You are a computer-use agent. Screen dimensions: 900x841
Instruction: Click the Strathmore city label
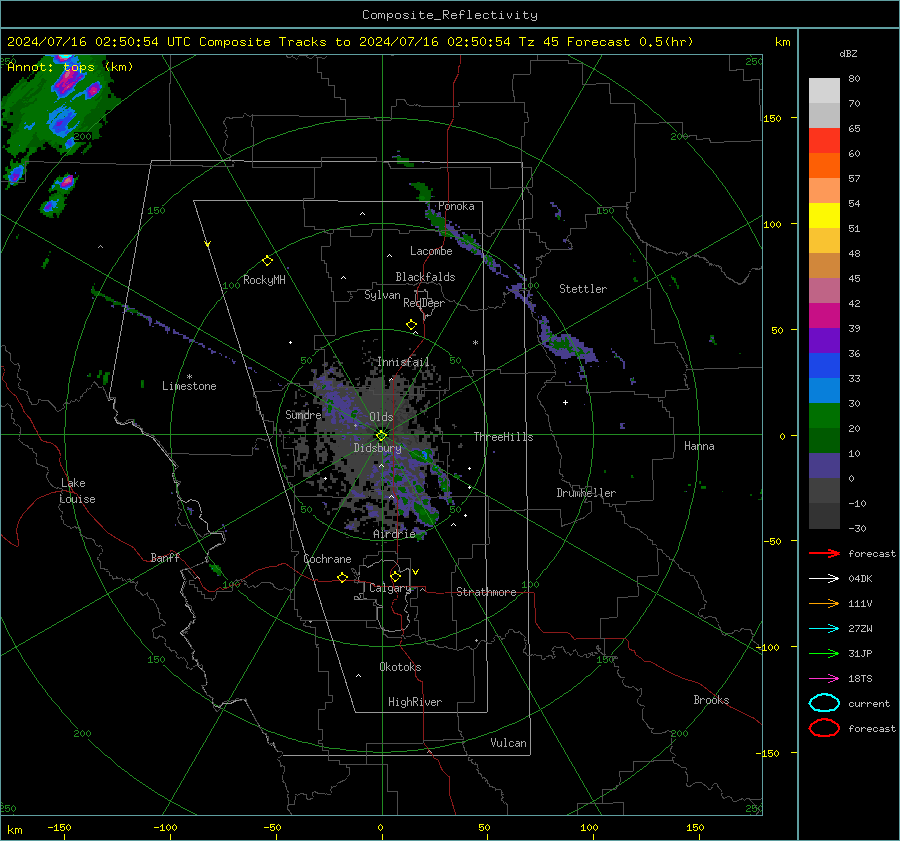click(x=486, y=592)
